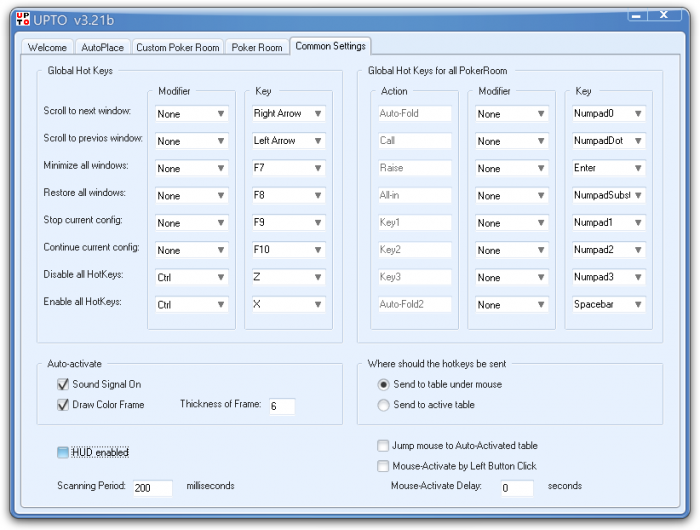This screenshot has height=530, width=700.
Task: Open the Enter key dropdown
Action: tap(609, 168)
